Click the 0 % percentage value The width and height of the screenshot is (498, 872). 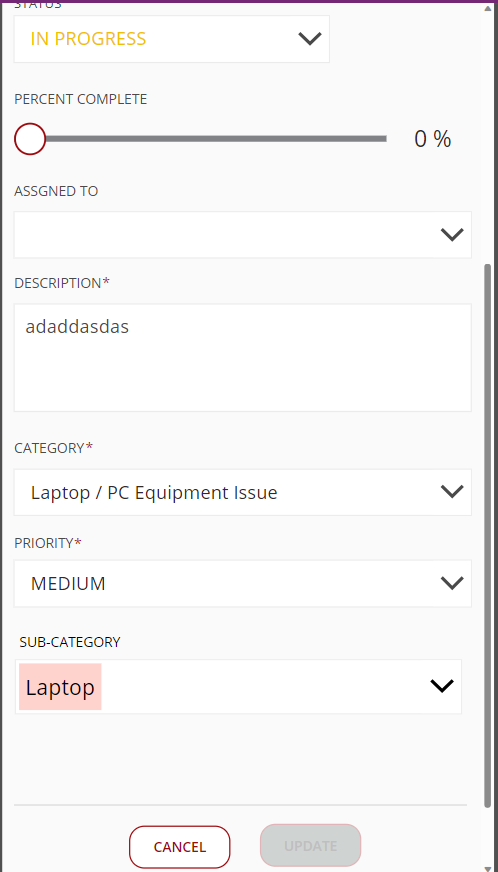coord(432,139)
